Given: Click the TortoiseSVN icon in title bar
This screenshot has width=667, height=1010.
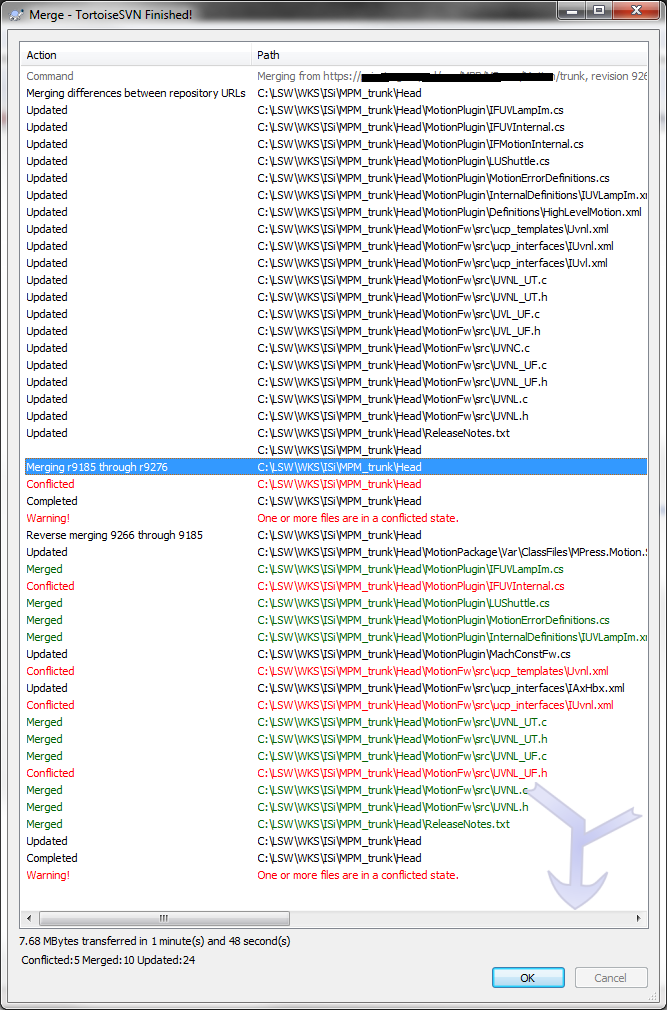Looking at the screenshot, I should 17,14.
